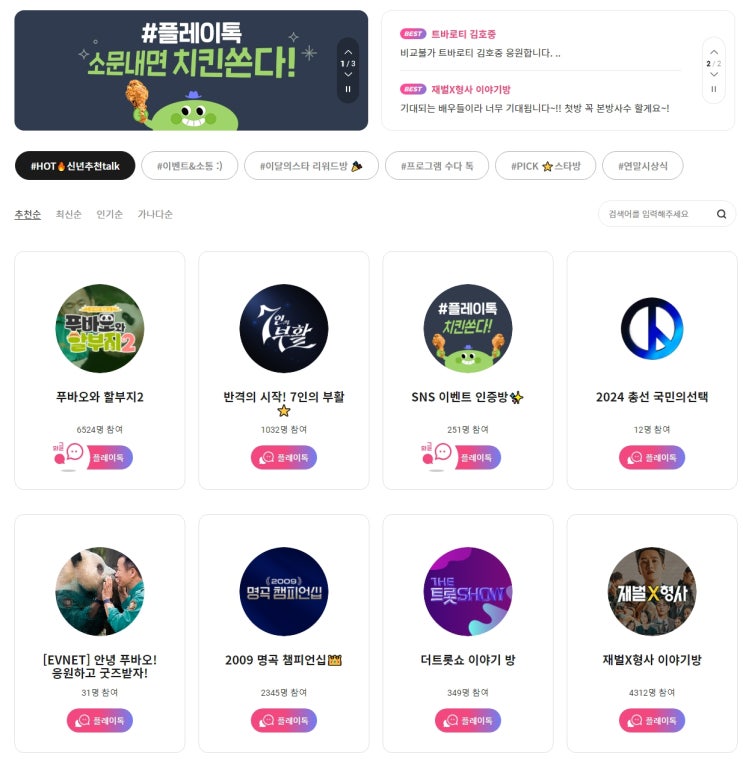Open the 안녕 푸바오 panda photo icon

pyautogui.click(x=100, y=591)
